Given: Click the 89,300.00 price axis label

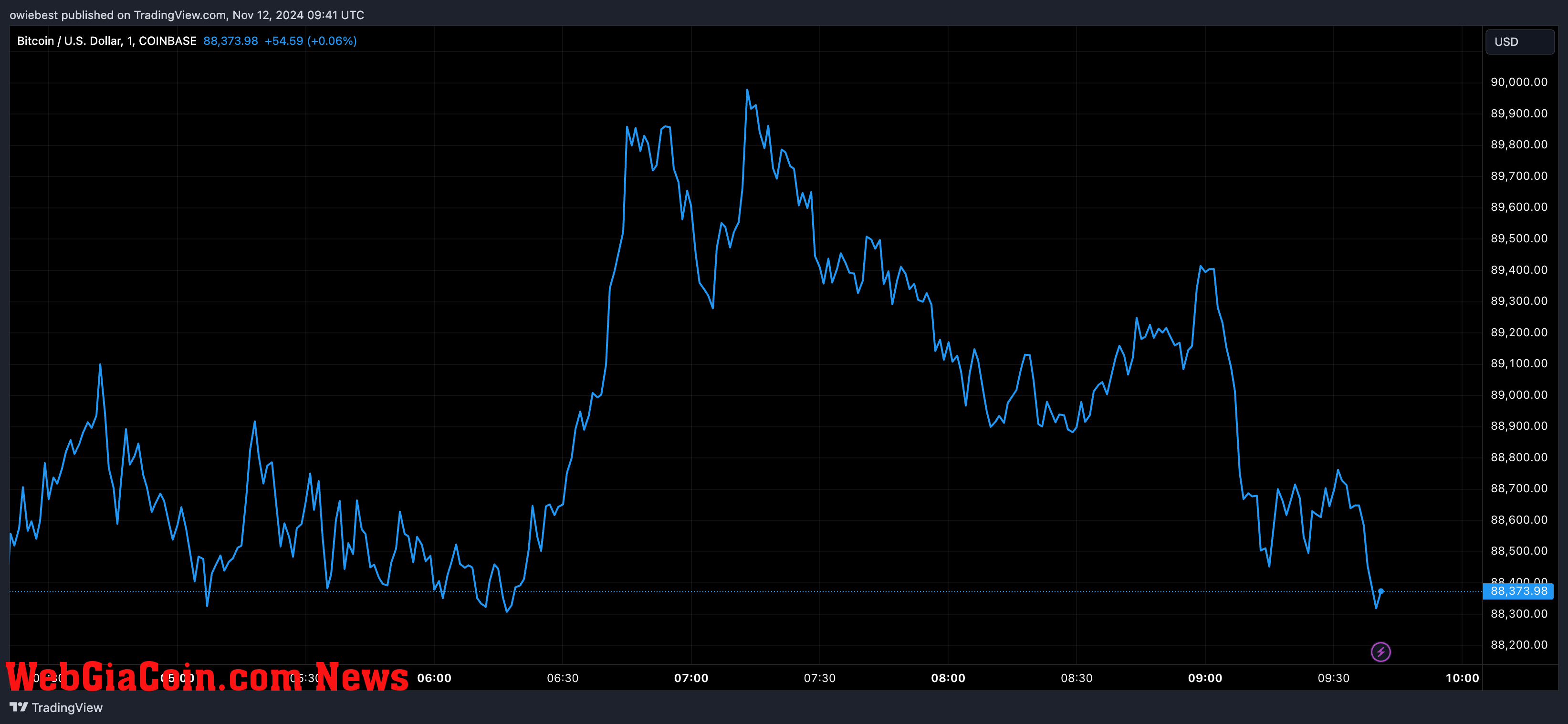Looking at the screenshot, I should coord(1519,301).
